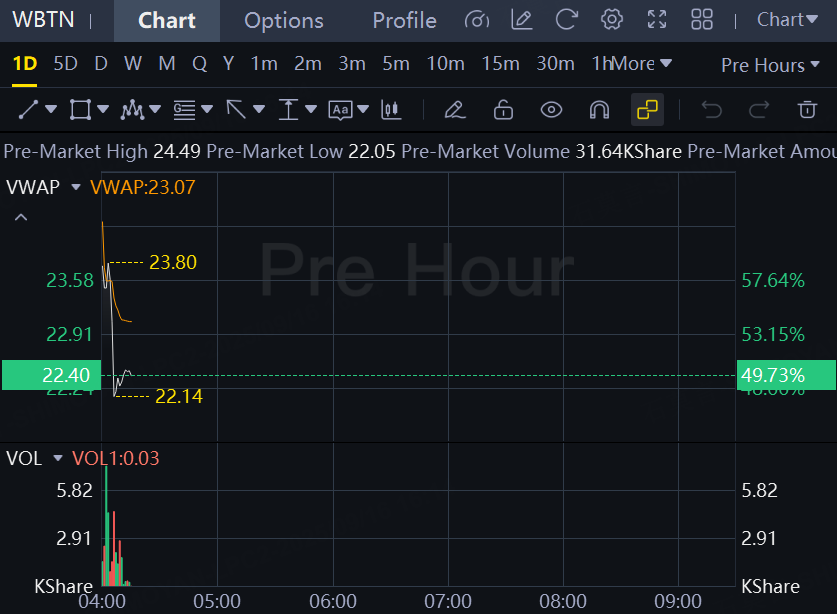The width and height of the screenshot is (837, 614).
Task: Select the price range measure tool
Action: point(288,110)
